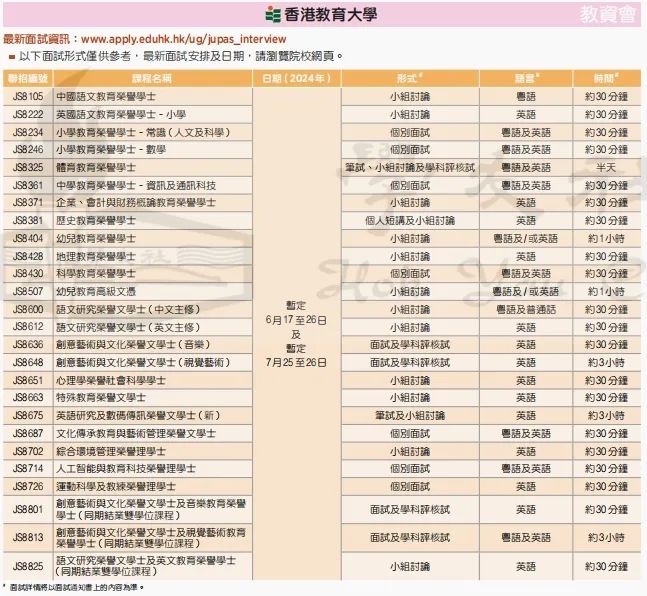
Task: Select code JS8636
Action: click(x=28, y=345)
